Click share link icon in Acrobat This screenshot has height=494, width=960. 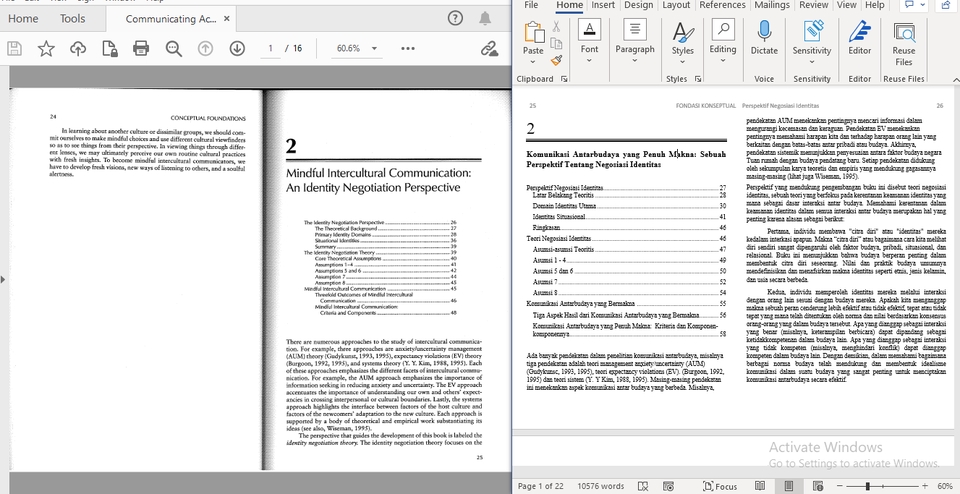[x=489, y=48]
